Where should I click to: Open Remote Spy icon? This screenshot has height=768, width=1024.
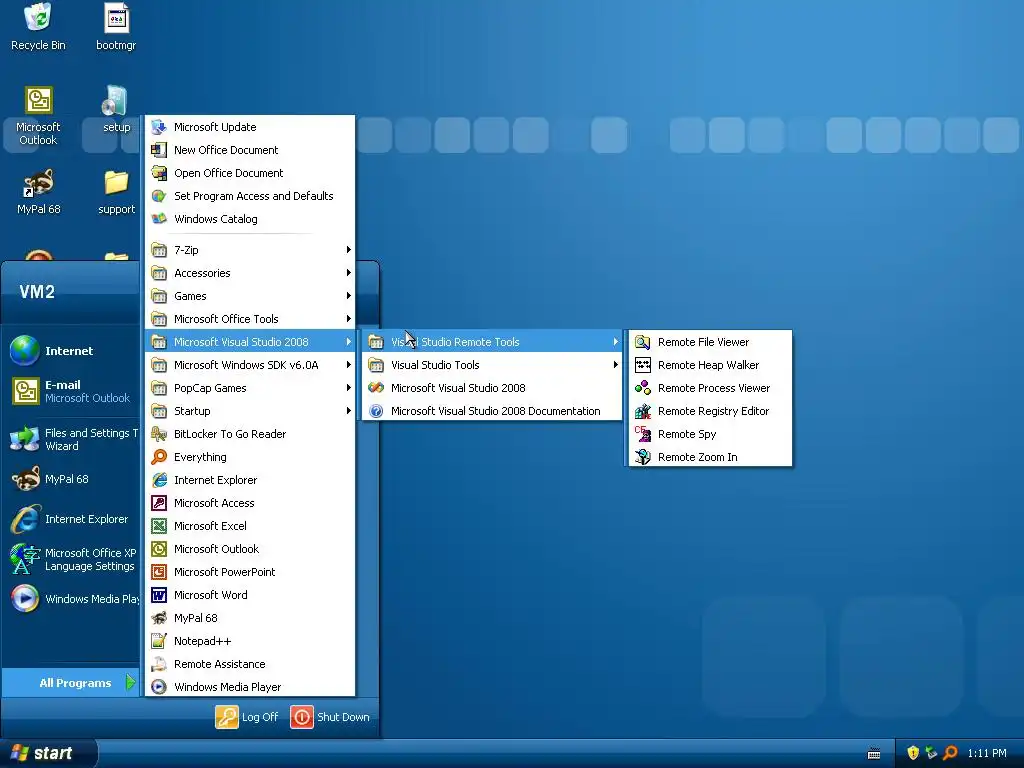643,434
